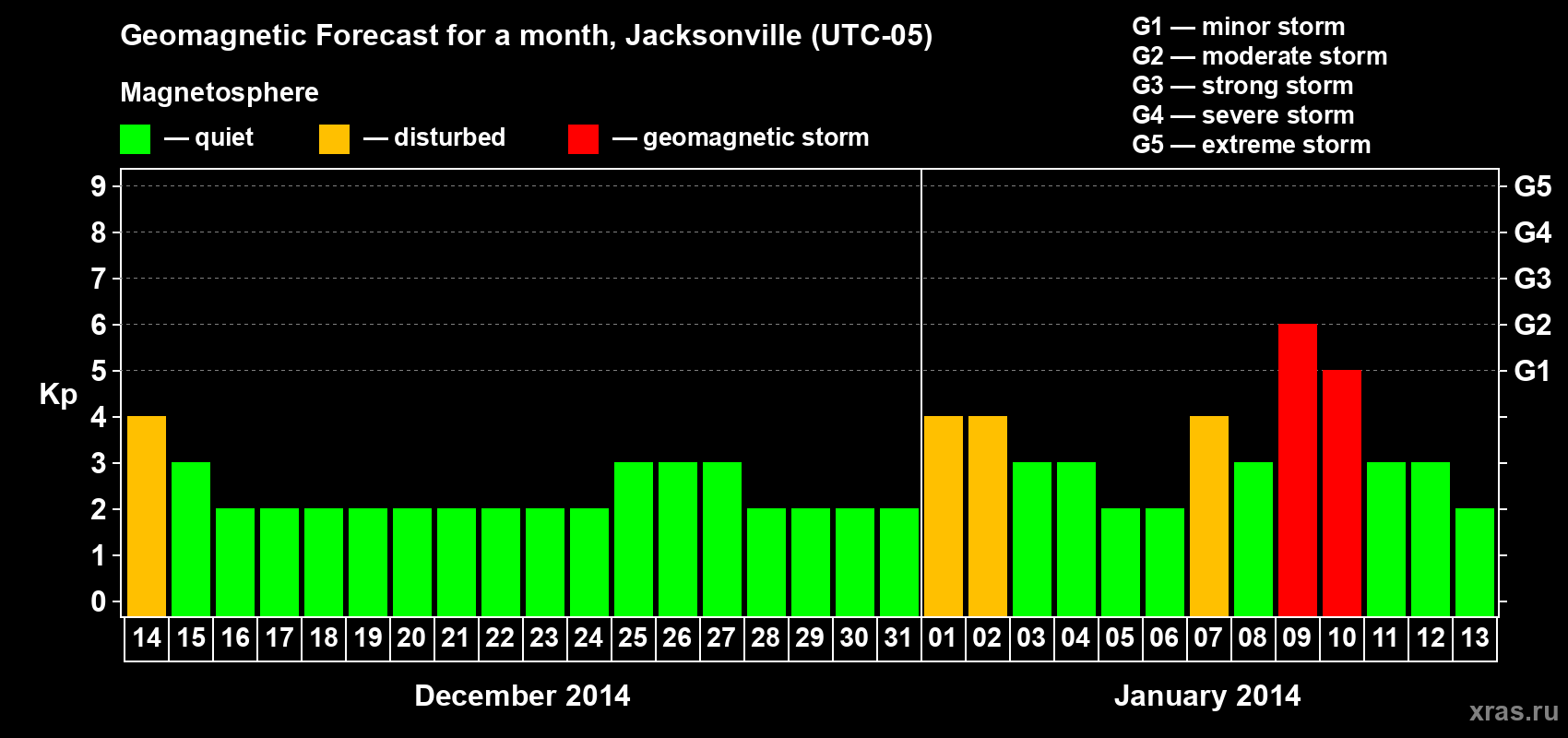
Task: Click the date cell labeled 17
Action: coord(279,638)
